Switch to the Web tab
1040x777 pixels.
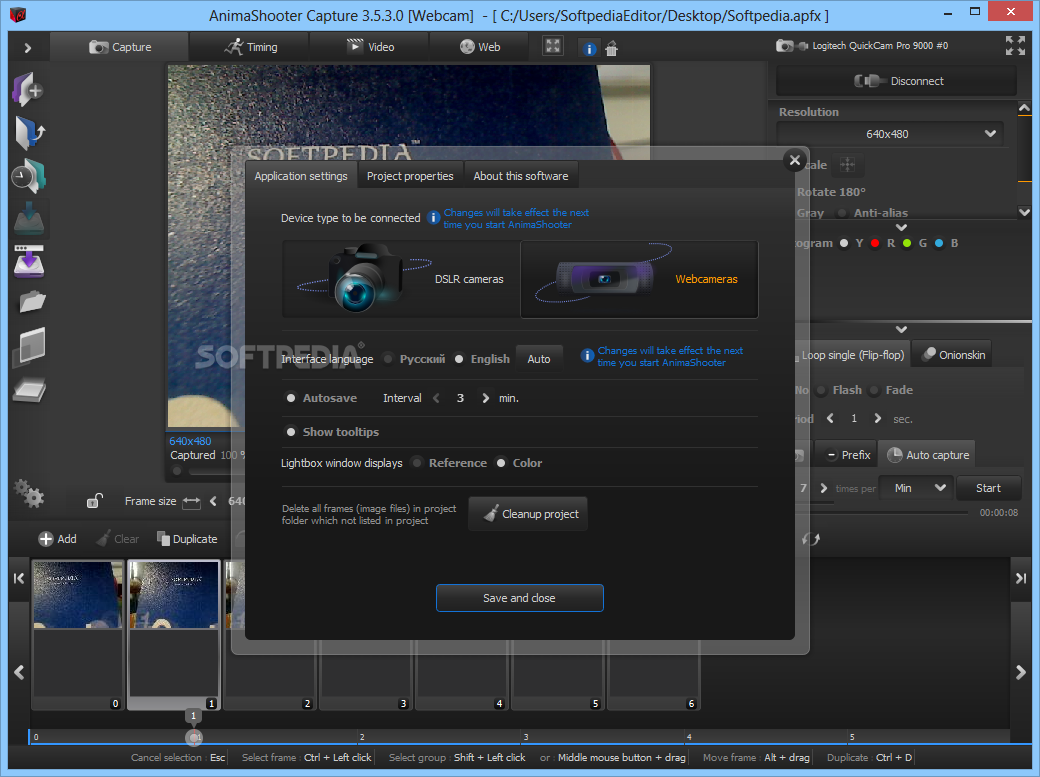pyautogui.click(x=480, y=47)
